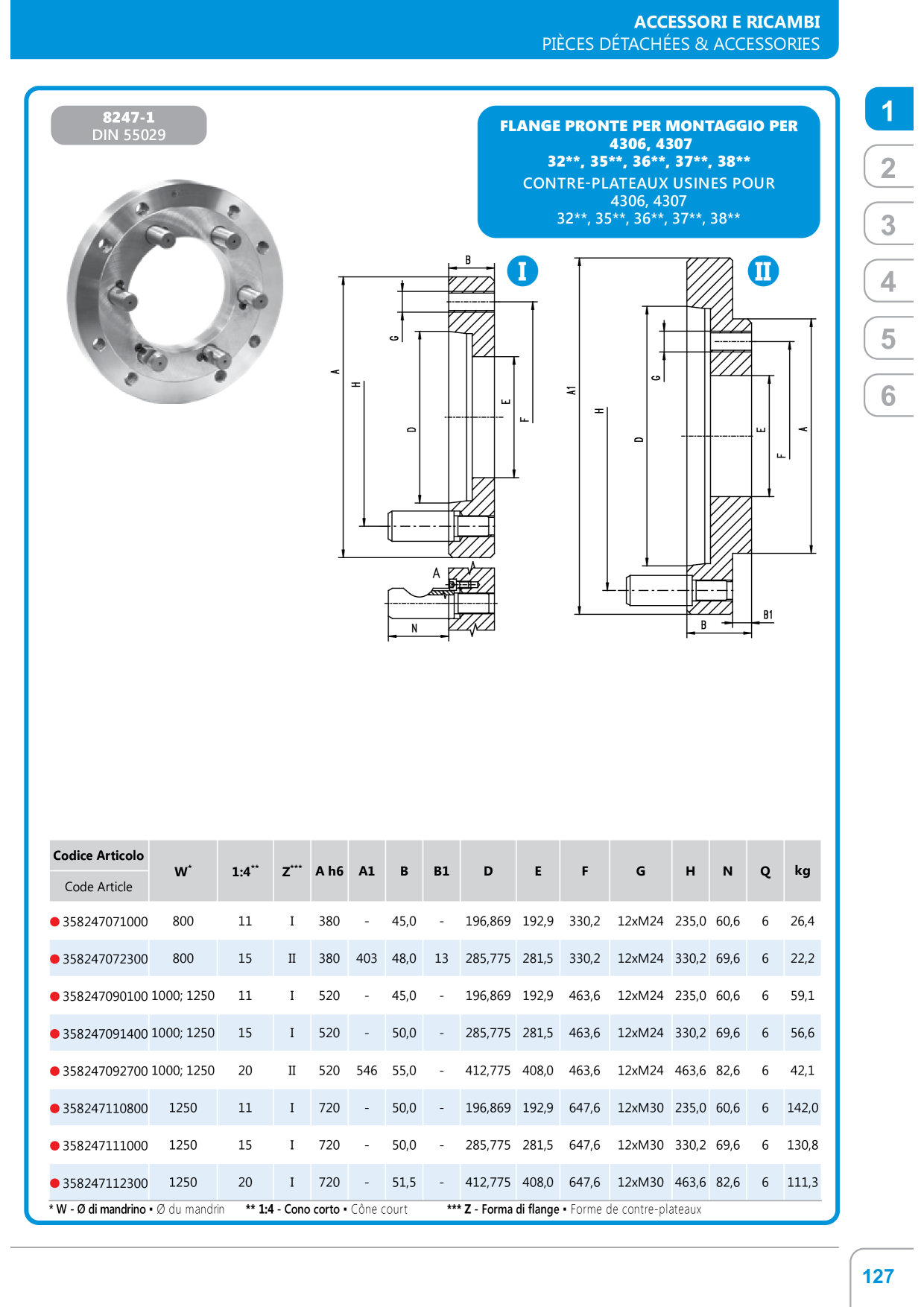
Task: Click the red dot beside 358247072300
Action: click(x=54, y=959)
